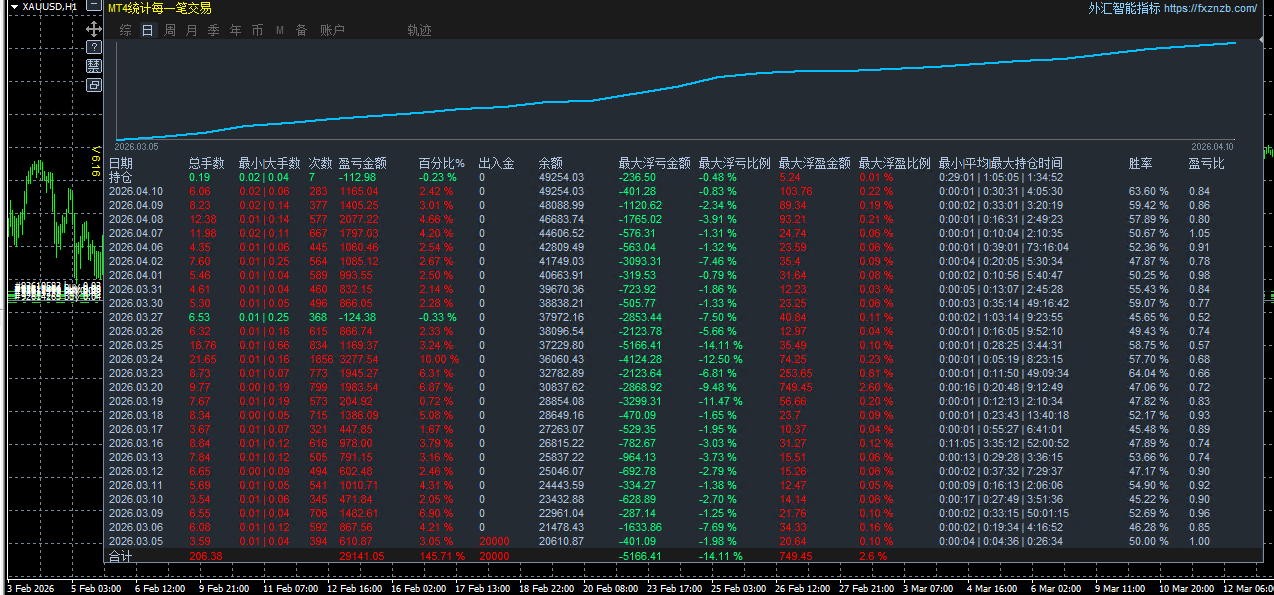Viewport: 1274px width, 595px height.
Task: Select the 季 quarterly tab
Action: tap(213, 31)
